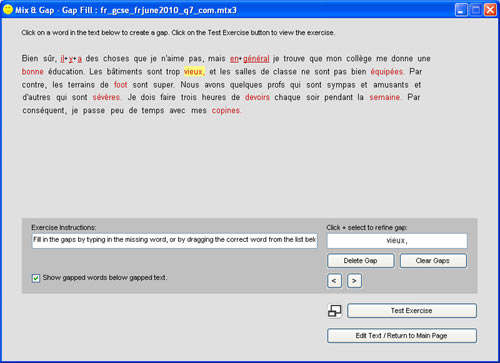Image resolution: width=500 pixels, height=363 pixels.
Task: Click the word bâtiments to create gap
Action: pos(124,72)
